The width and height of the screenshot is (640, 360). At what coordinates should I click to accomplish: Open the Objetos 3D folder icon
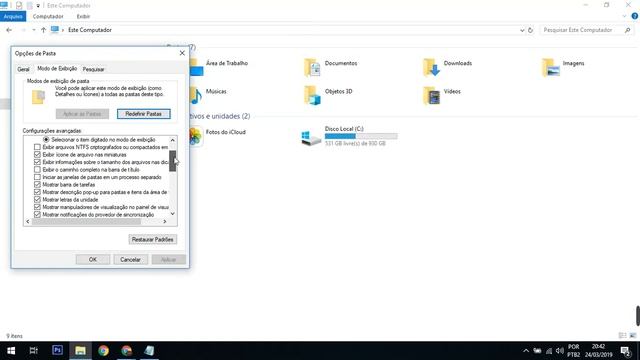pyautogui.click(x=312, y=96)
